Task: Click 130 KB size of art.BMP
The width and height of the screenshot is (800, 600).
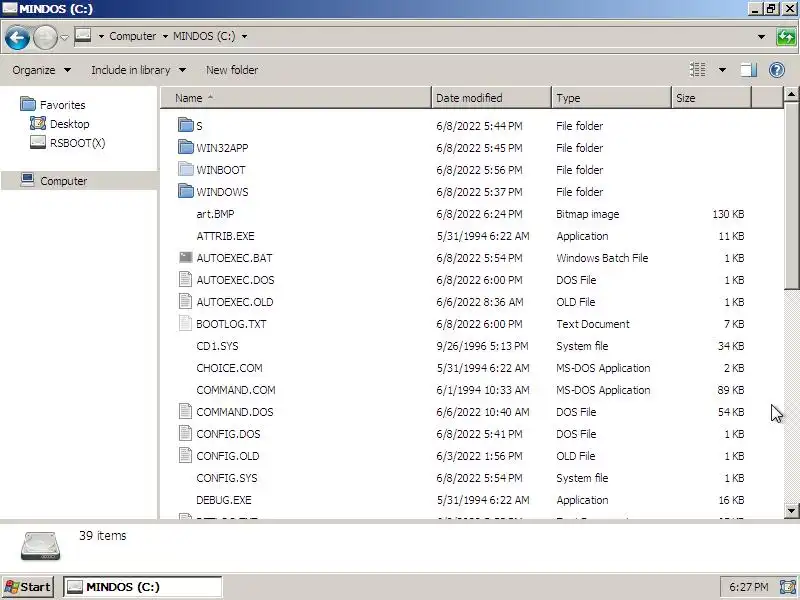Action: [x=728, y=214]
